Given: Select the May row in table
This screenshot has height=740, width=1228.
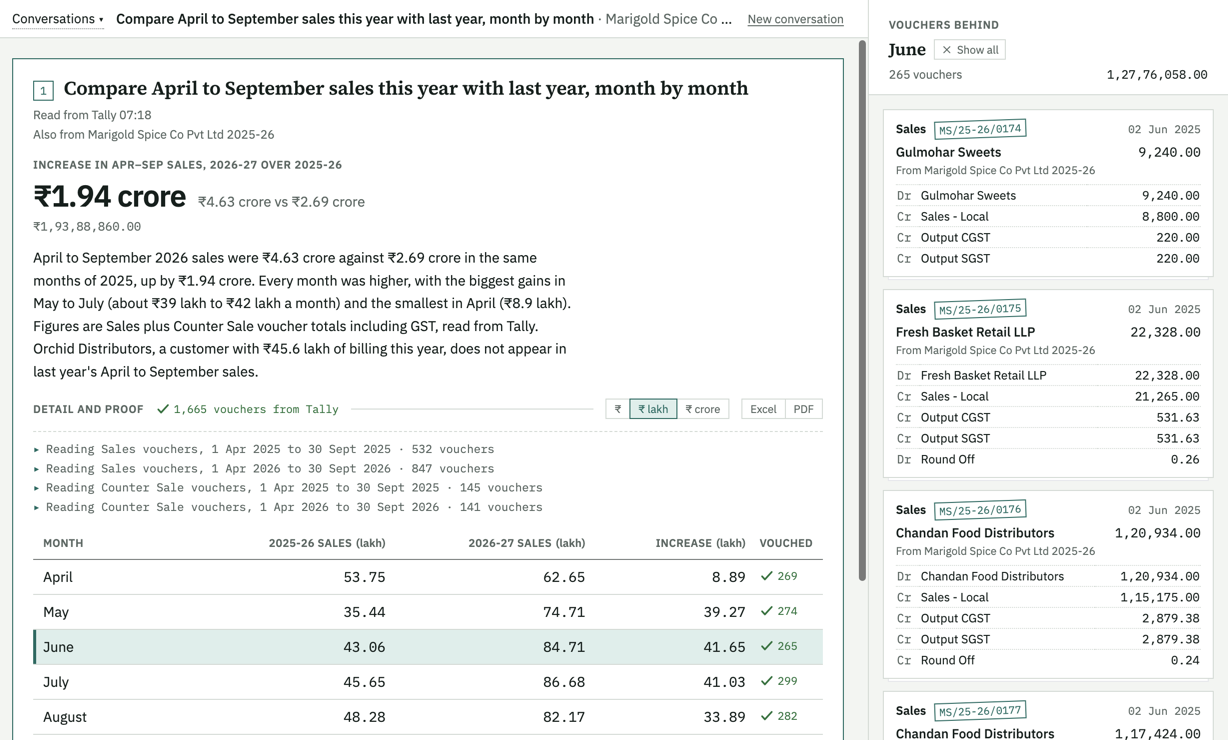Looking at the screenshot, I should [x=428, y=612].
